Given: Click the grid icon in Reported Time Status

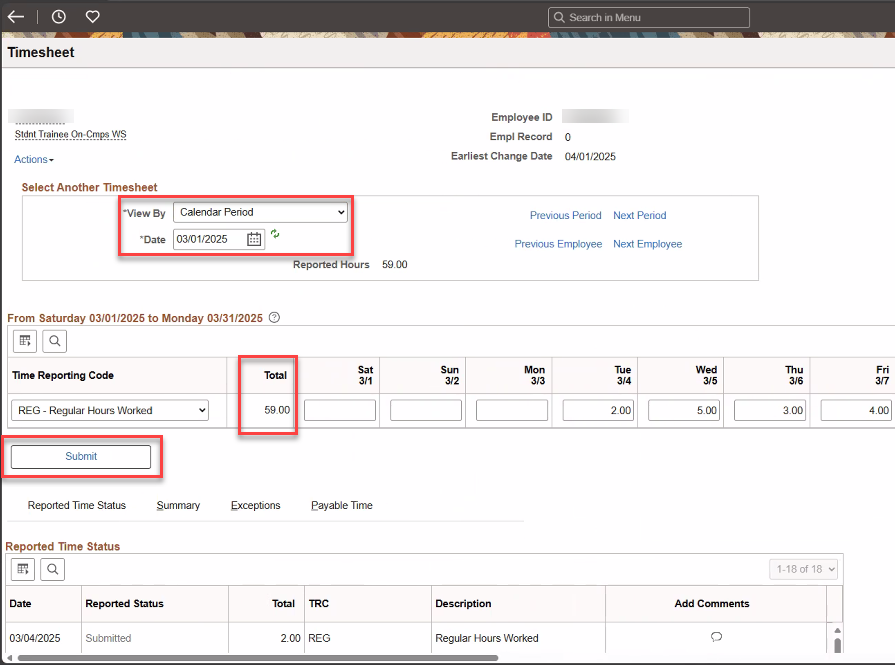Looking at the screenshot, I should point(22,569).
